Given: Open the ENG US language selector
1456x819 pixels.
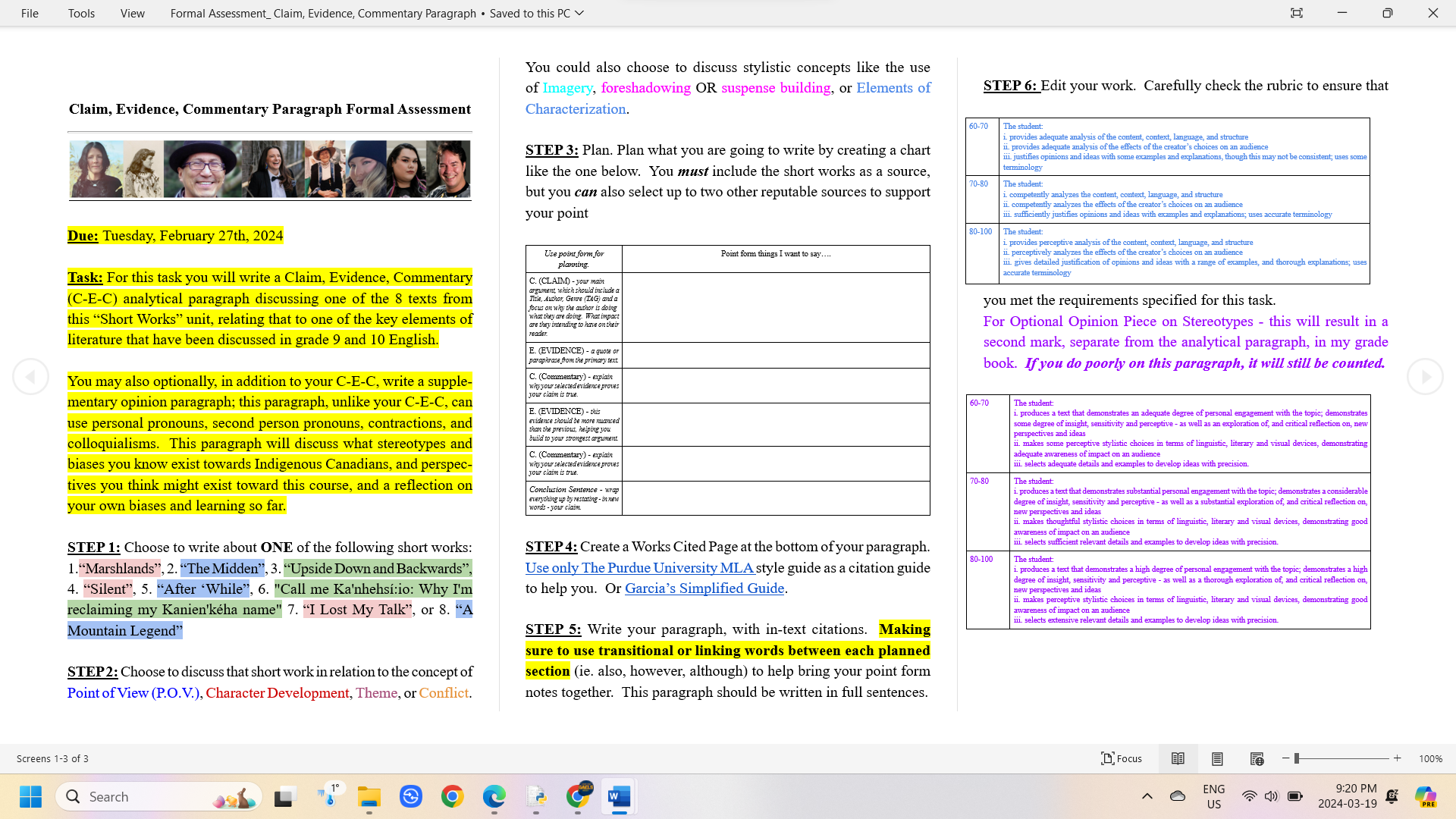Looking at the screenshot, I should [1214, 796].
